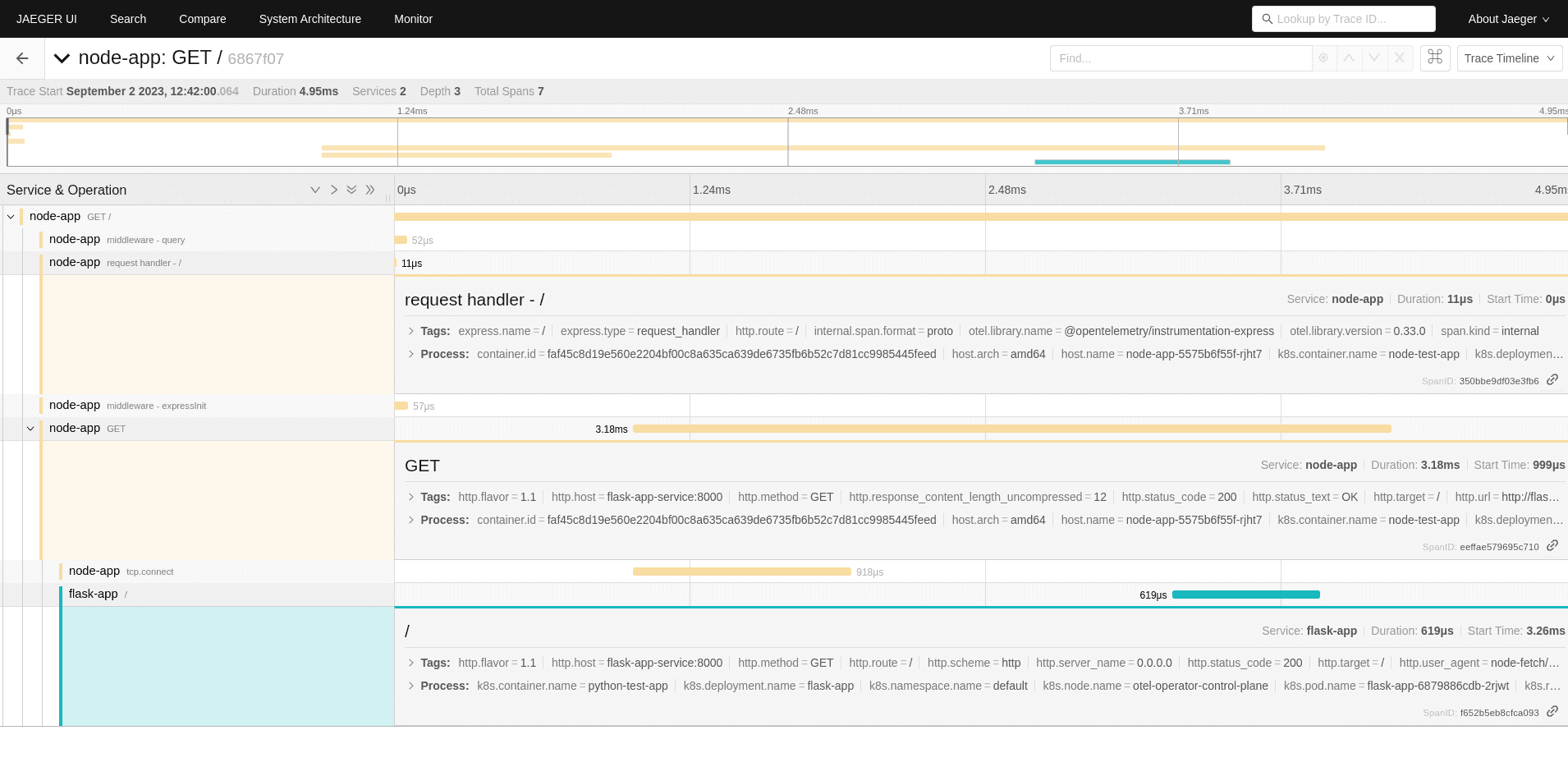Screen dimensions: 1568x776
Task: Expand the Process row of the GET span
Action: click(x=410, y=520)
